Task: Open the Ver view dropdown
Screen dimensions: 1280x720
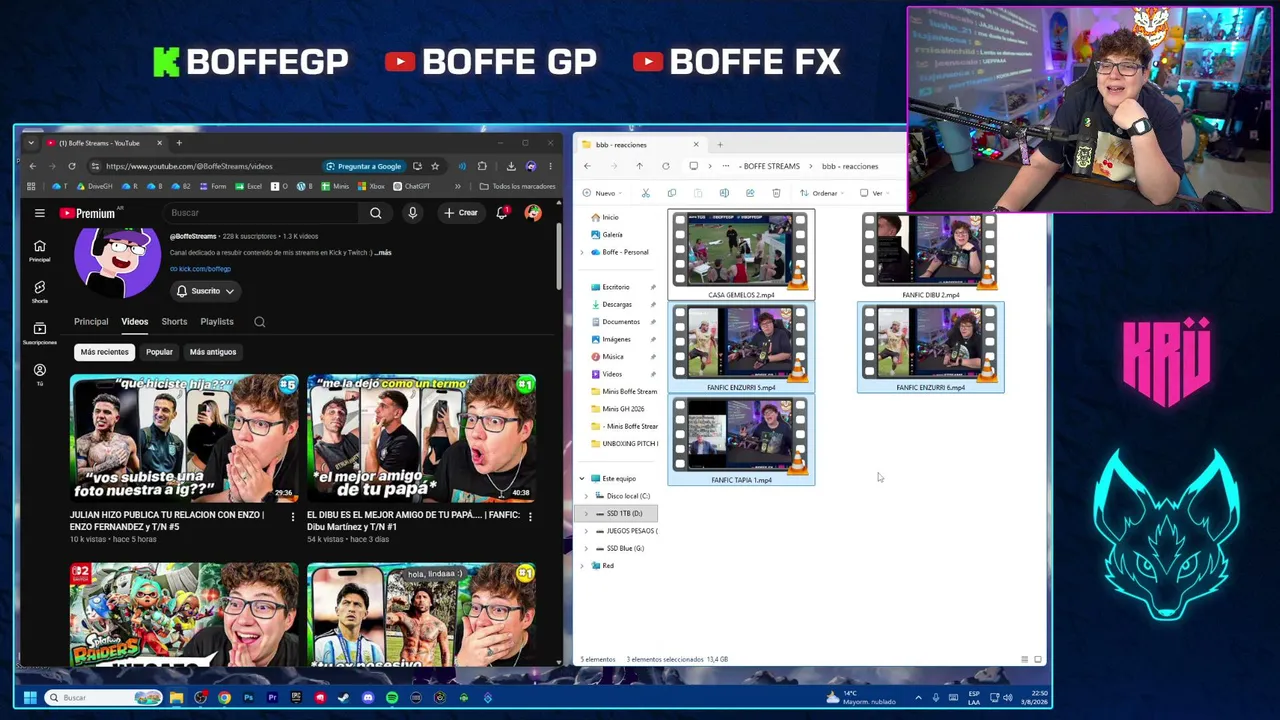Action: point(874,193)
